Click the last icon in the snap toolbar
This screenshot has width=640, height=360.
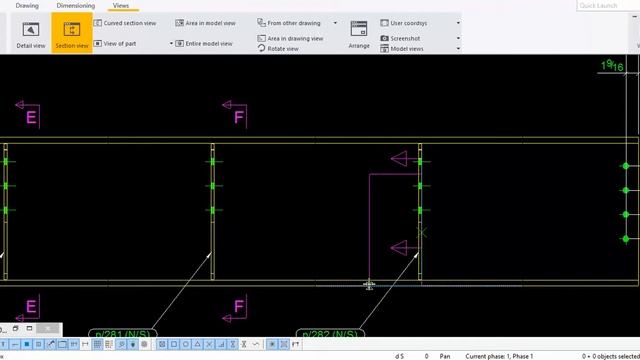point(296,344)
